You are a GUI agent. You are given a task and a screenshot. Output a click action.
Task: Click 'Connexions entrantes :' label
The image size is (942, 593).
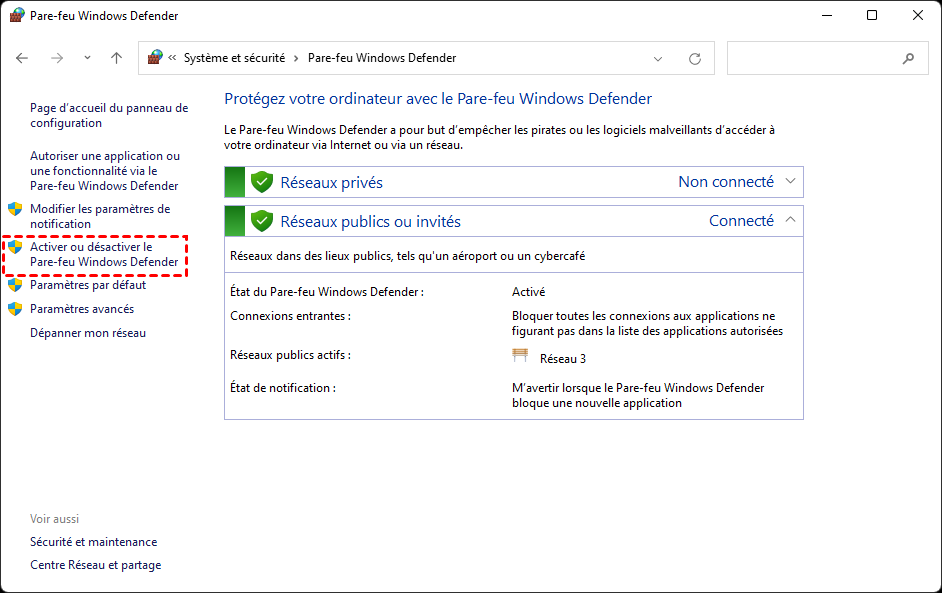pyautogui.click(x=290, y=316)
